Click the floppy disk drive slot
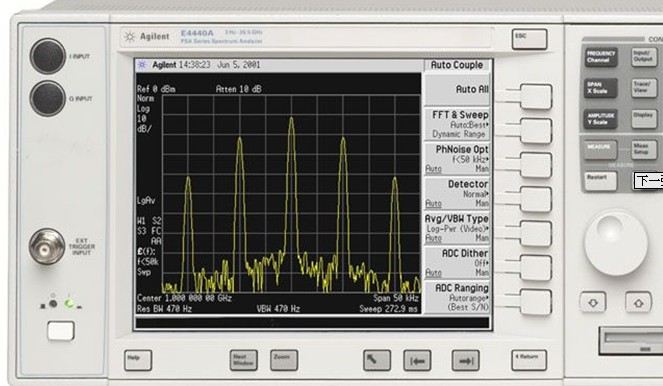Viewport: 663px width, 386px height. [631, 340]
